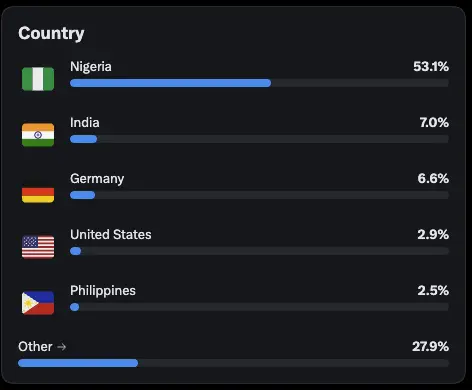Click the Germany country label

click(x=97, y=179)
